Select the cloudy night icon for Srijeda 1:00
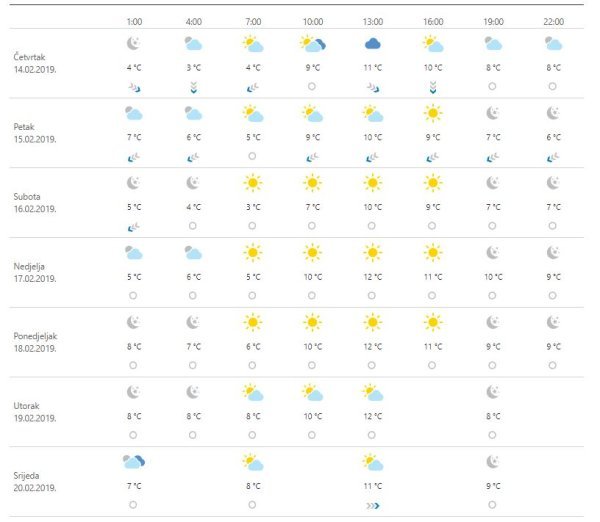 (133, 461)
